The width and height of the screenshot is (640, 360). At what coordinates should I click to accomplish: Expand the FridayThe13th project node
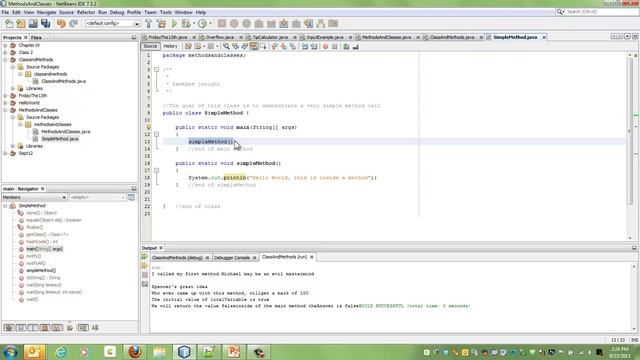pyautogui.click(x=5, y=96)
